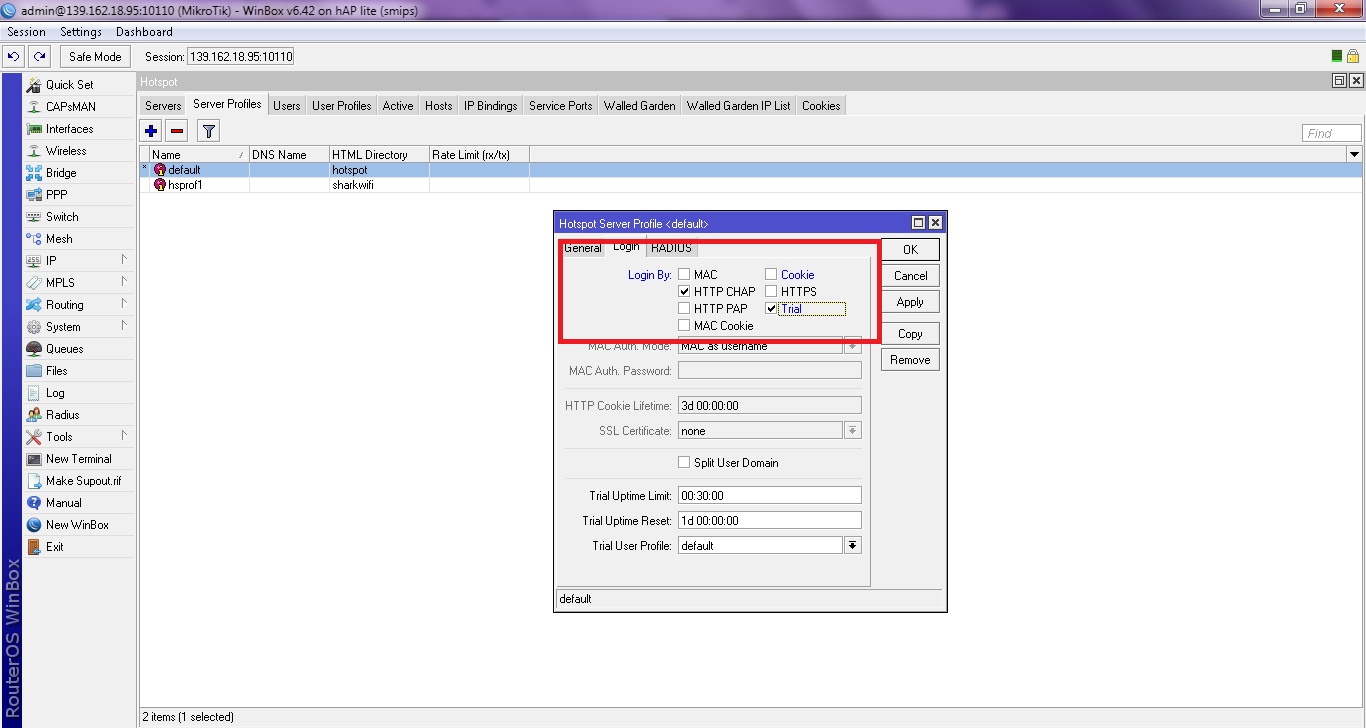Open Quick Set from the sidebar
The height and width of the screenshot is (728, 1366).
click(69, 85)
